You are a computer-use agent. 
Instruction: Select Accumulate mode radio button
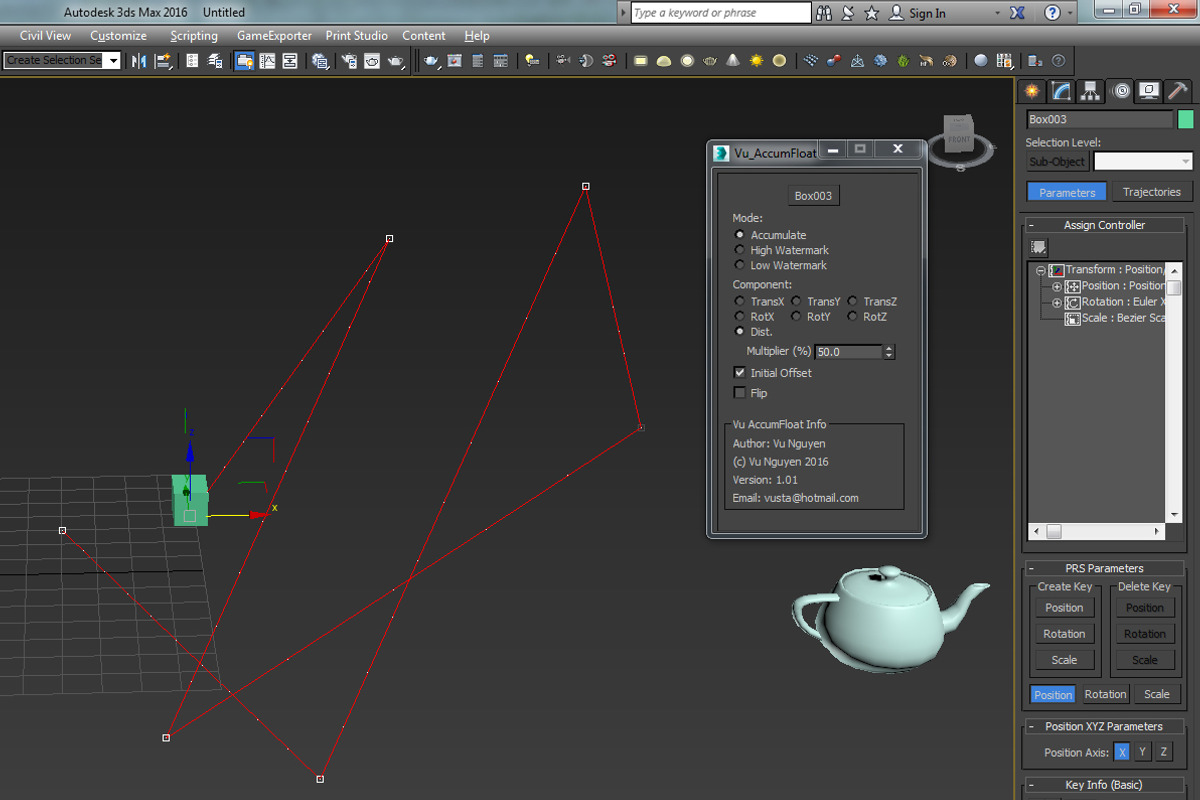tap(740, 235)
